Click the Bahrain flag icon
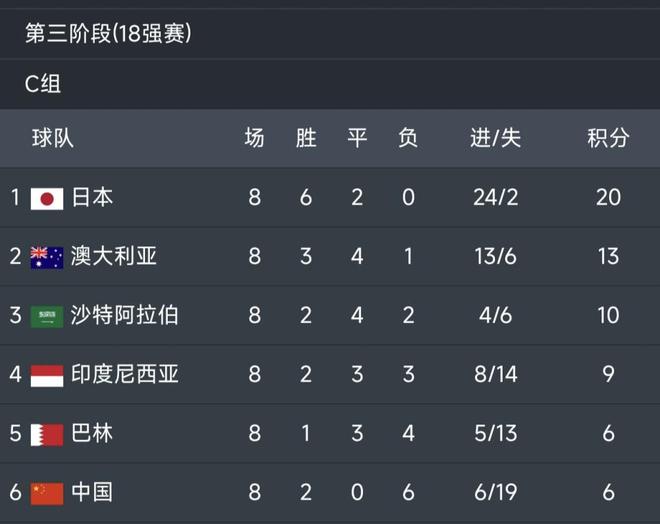The image size is (660, 524). (47, 434)
